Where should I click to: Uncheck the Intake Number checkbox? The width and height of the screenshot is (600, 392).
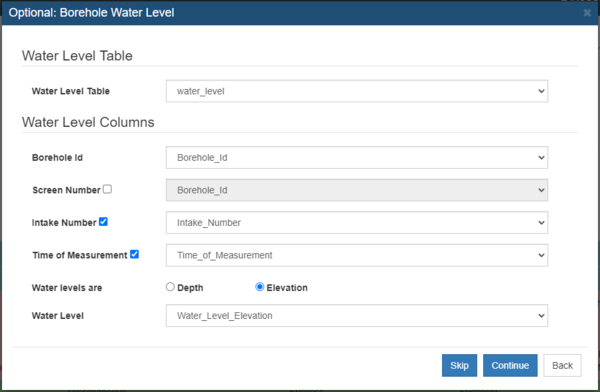(103, 222)
